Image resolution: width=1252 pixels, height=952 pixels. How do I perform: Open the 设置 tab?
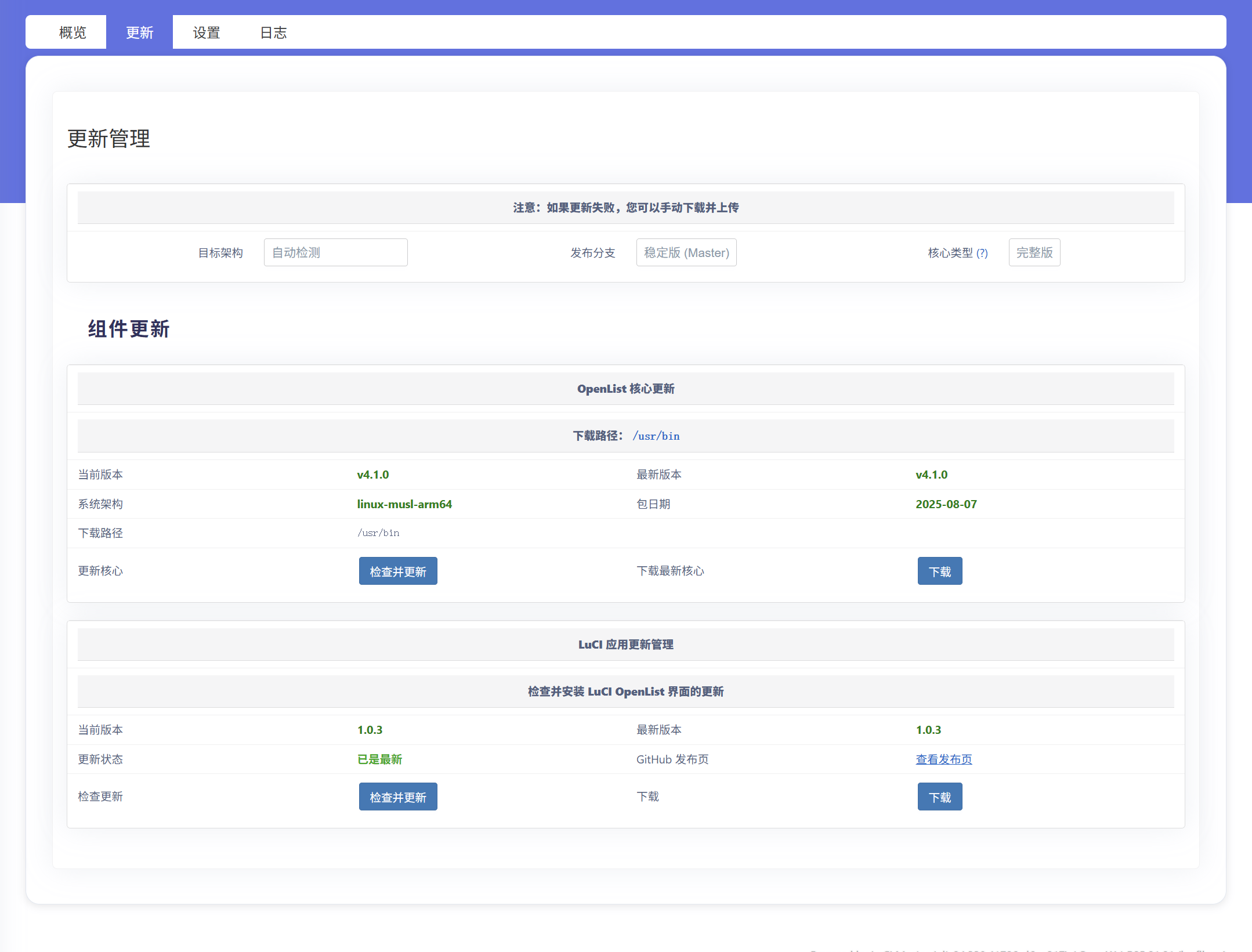point(207,32)
